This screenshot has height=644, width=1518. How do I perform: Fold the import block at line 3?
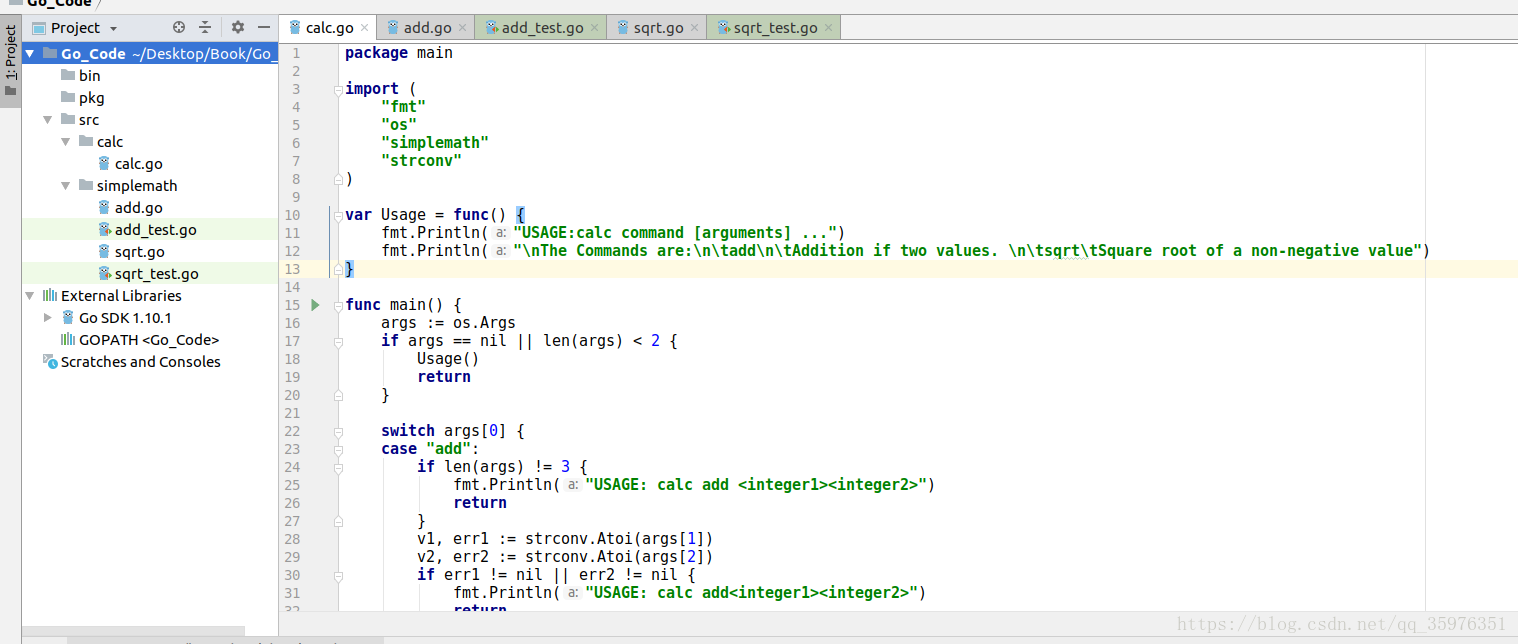pos(338,89)
